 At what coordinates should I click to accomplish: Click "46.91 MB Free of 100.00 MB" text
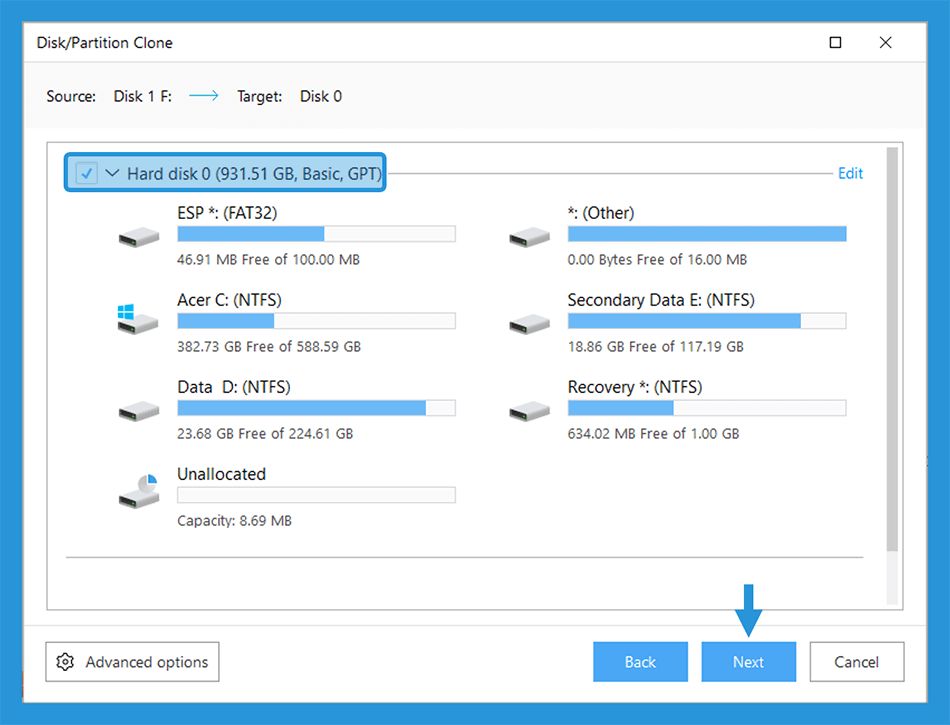268,260
